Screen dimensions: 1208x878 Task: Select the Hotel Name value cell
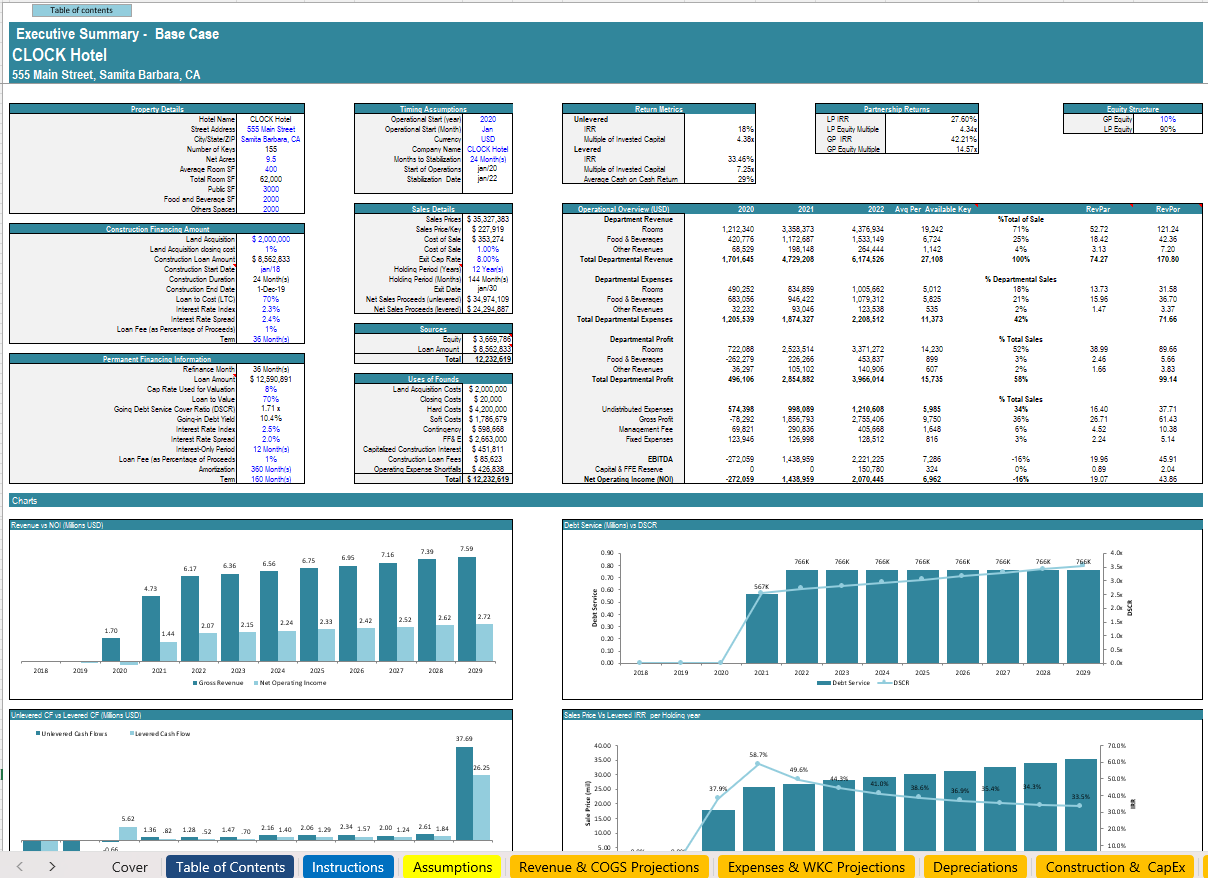[x=270, y=119]
